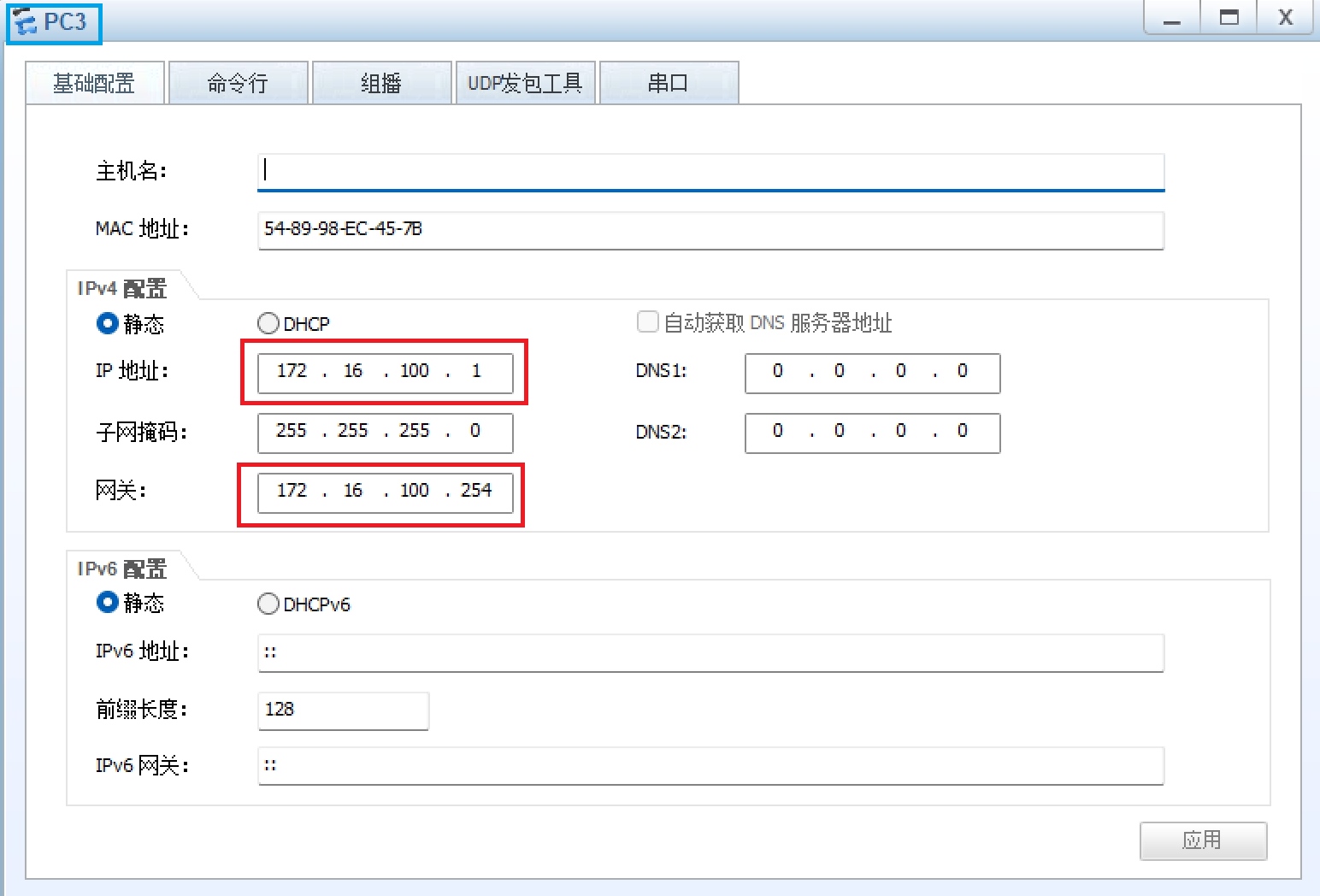Choose the DHCPv6 radio option
Image resolution: width=1320 pixels, height=896 pixels.
(268, 604)
